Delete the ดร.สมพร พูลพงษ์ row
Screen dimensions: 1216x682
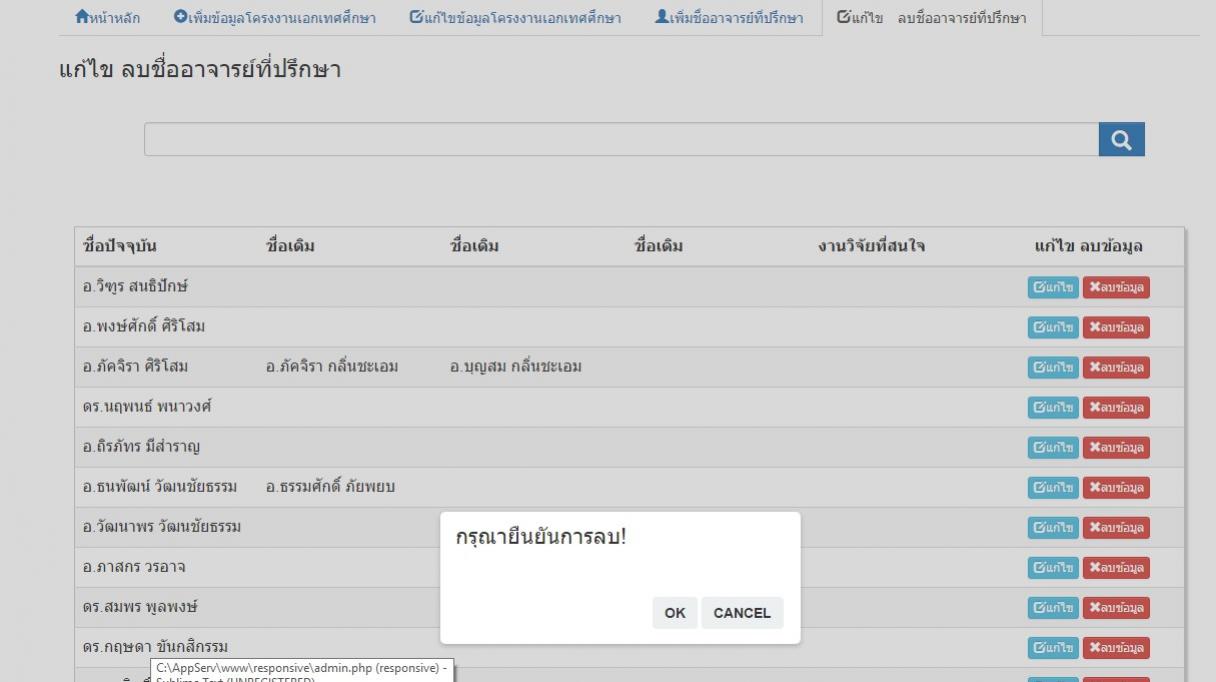point(1116,608)
